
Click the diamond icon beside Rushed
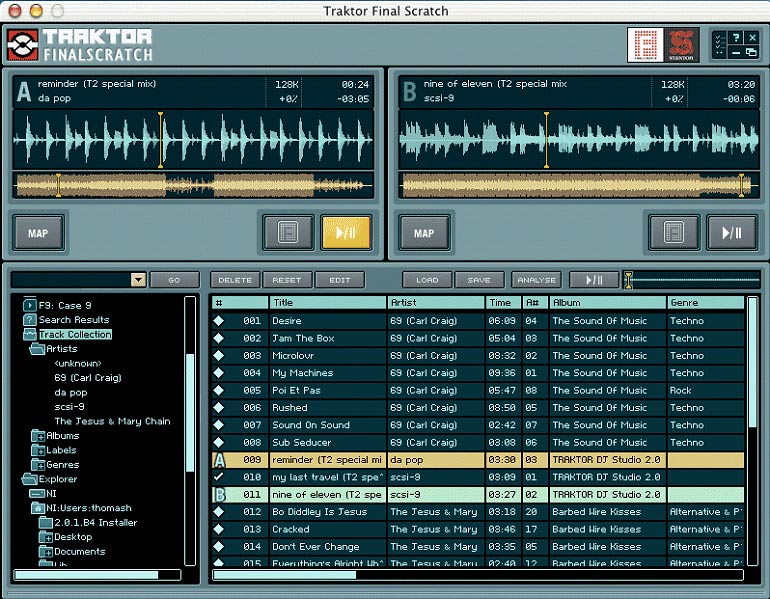(x=219, y=408)
